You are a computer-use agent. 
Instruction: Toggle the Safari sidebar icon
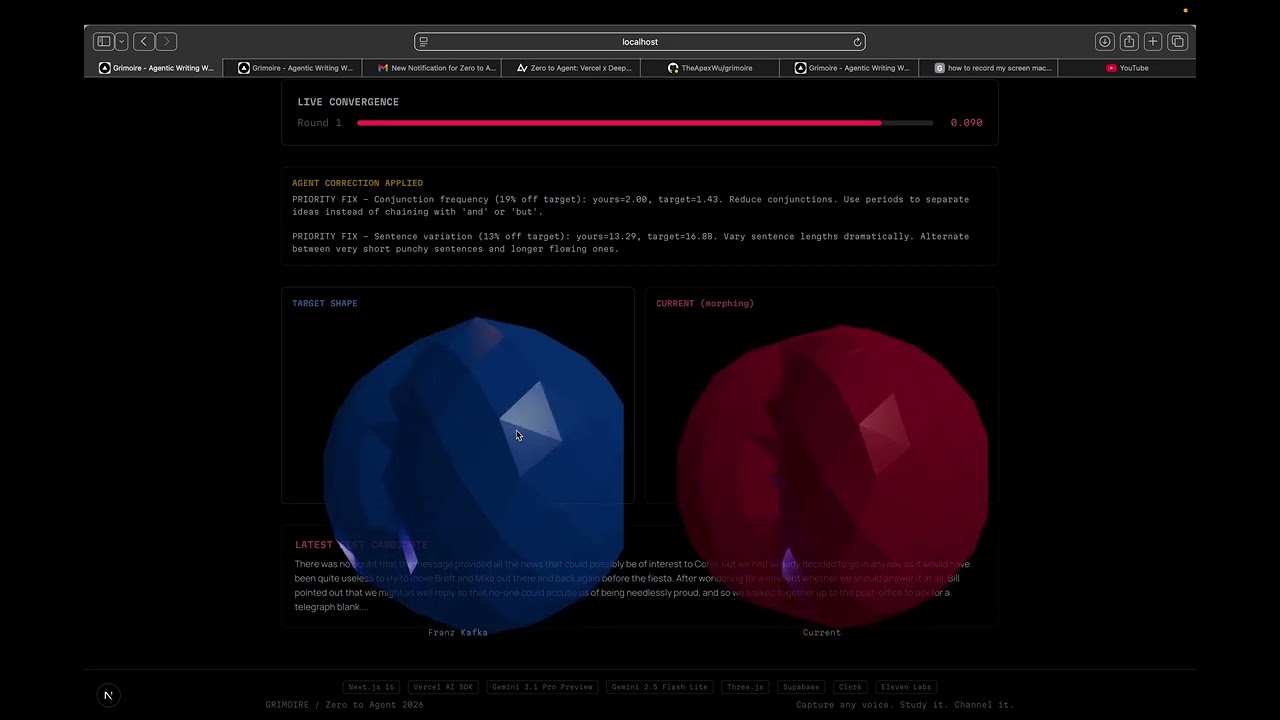pyautogui.click(x=103, y=42)
